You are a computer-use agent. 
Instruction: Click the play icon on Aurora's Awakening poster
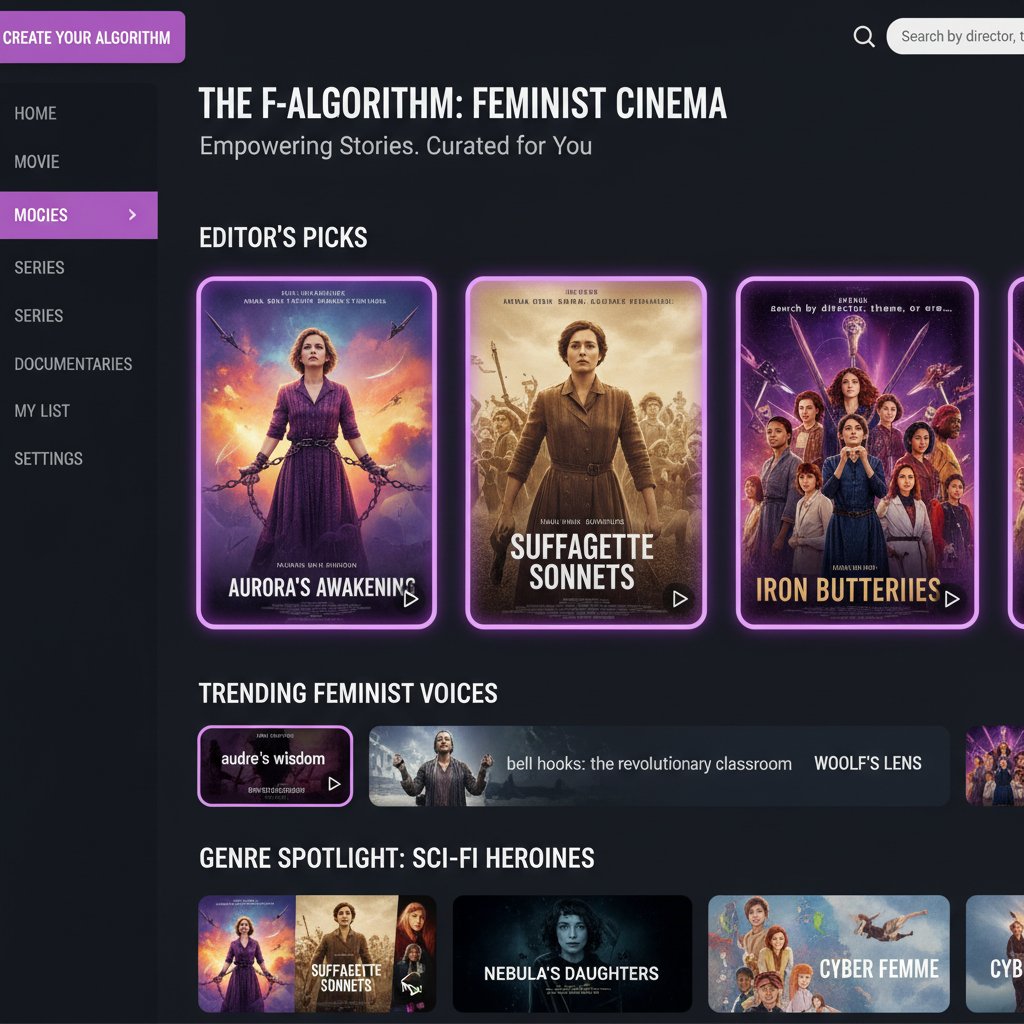pos(410,598)
